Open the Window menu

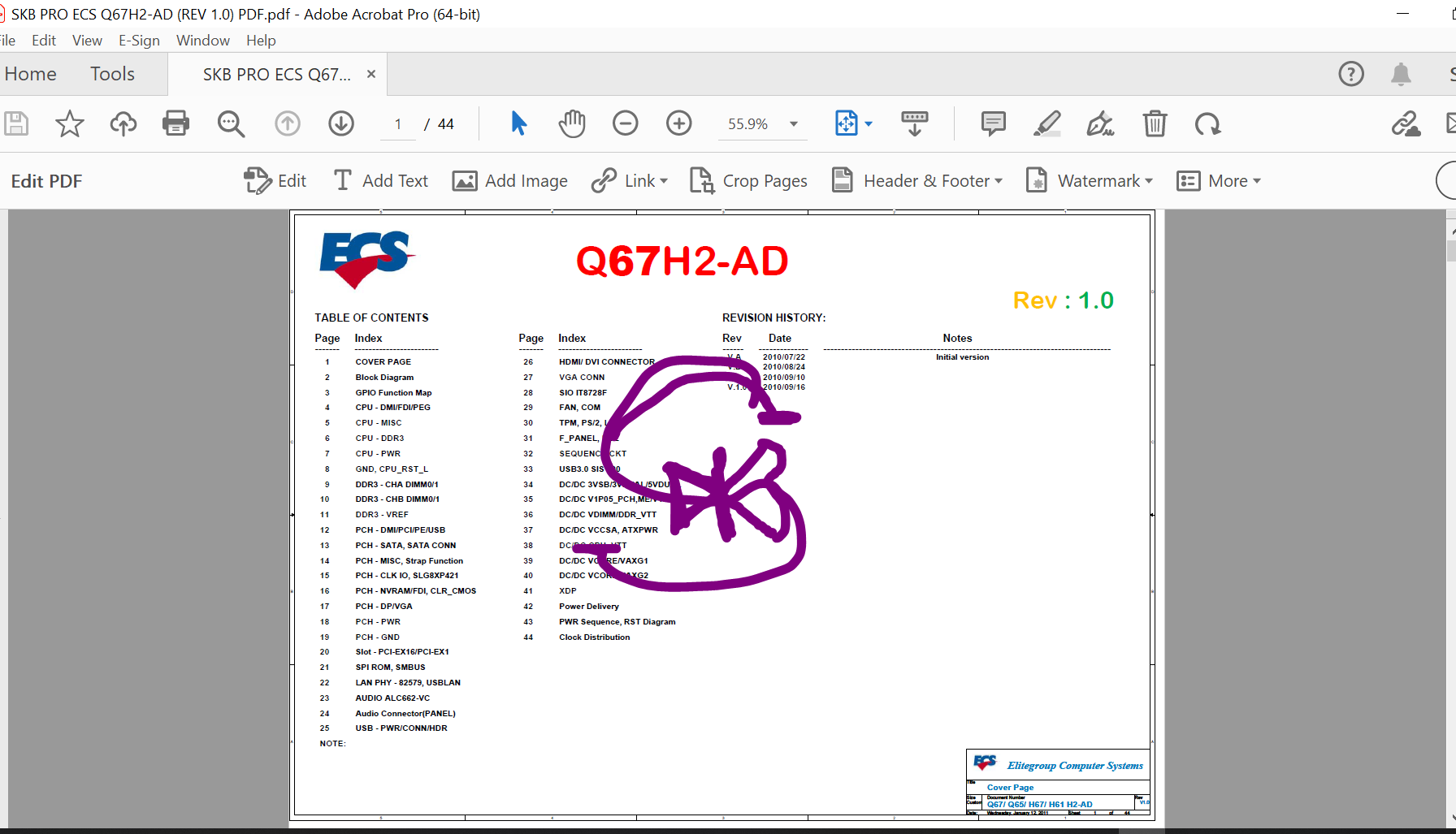[x=203, y=41]
